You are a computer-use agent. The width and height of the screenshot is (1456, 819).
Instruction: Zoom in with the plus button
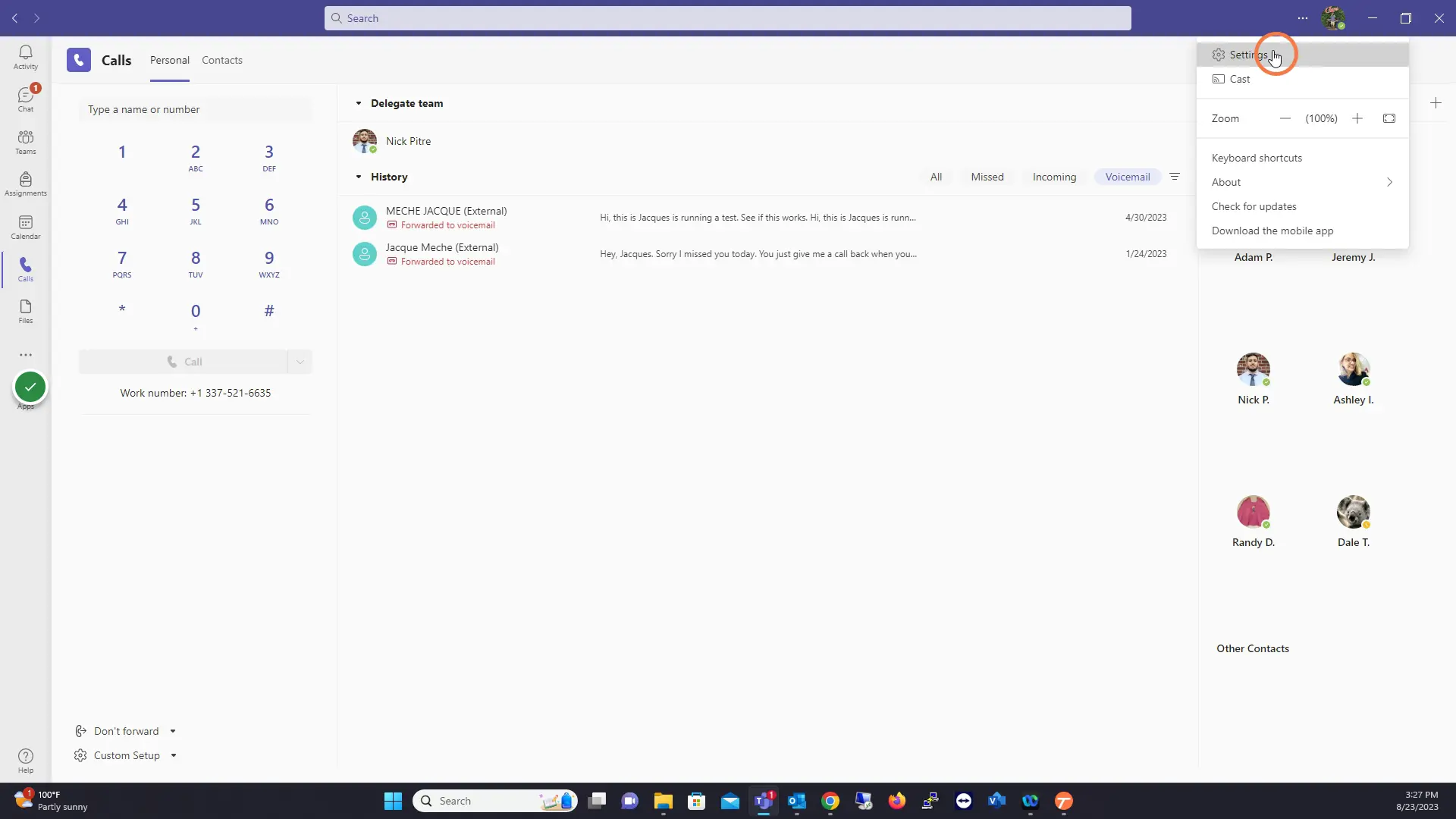click(1357, 118)
